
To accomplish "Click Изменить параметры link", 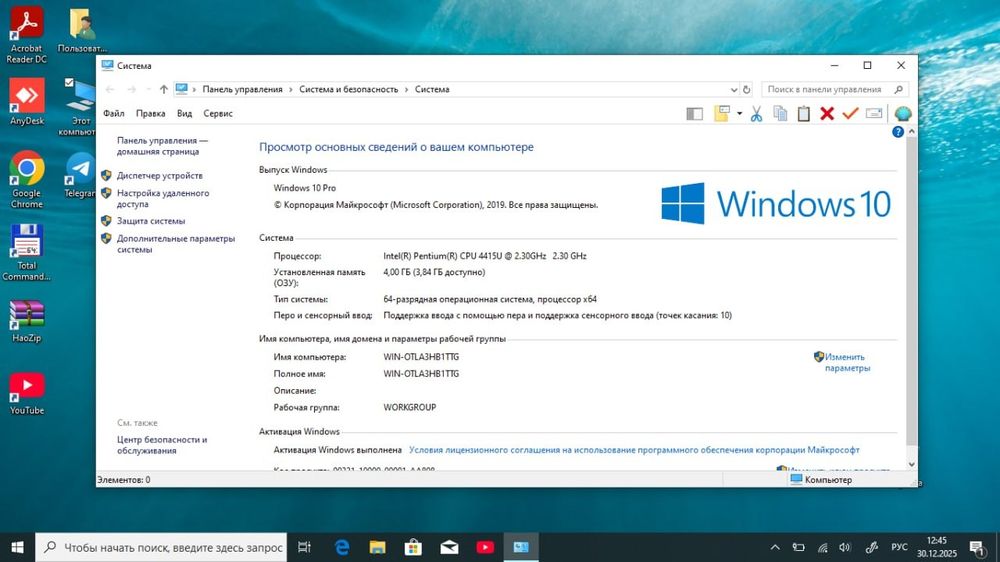I will point(847,362).
